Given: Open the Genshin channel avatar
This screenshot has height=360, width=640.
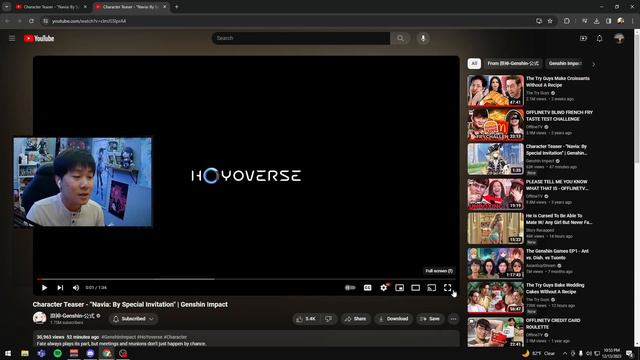Looking at the screenshot, I should (x=40, y=318).
